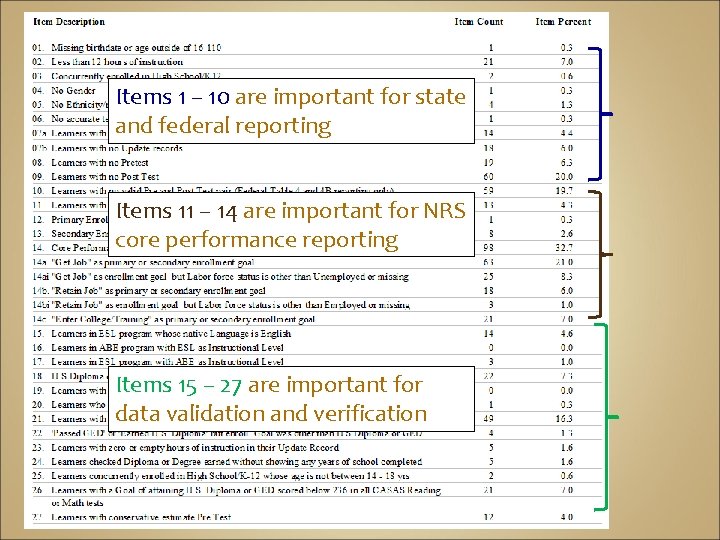Click the count 49 in row 21
Viewport: 720px width, 540px height.
(x=489, y=419)
